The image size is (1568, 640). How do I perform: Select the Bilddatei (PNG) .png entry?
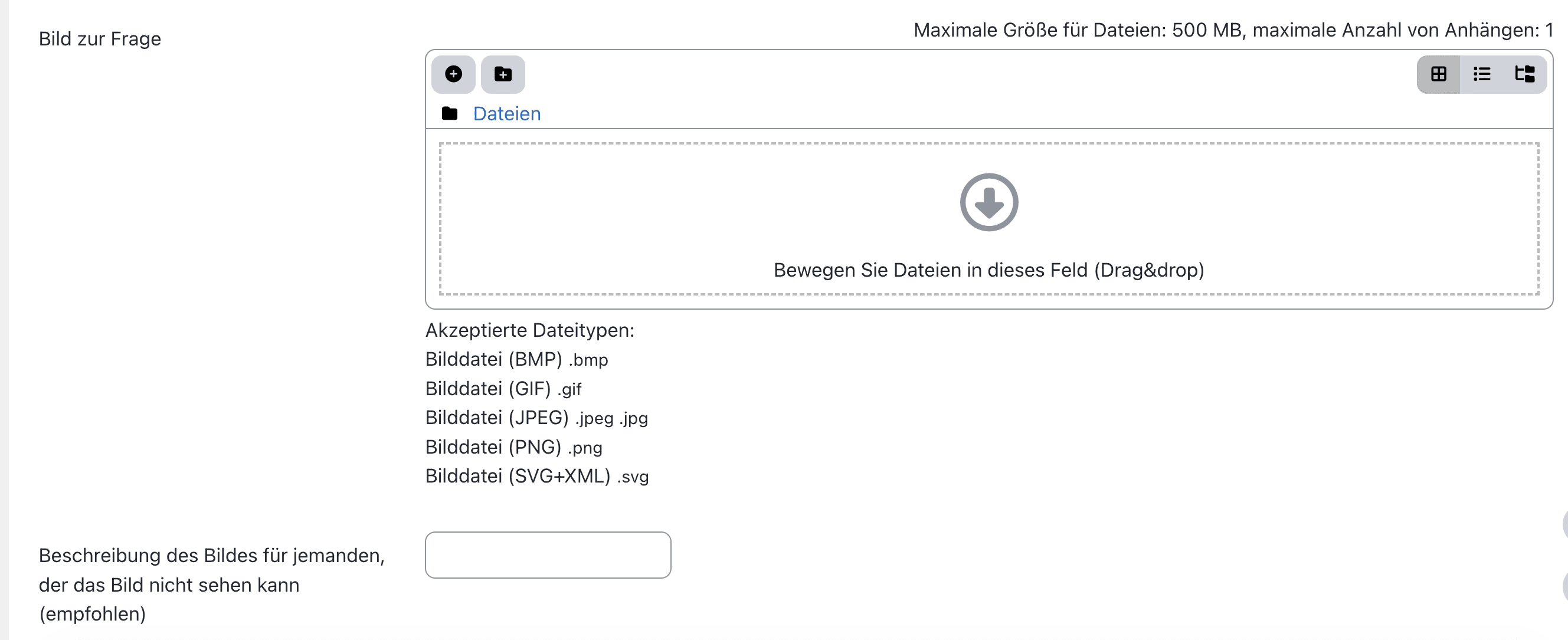click(514, 447)
